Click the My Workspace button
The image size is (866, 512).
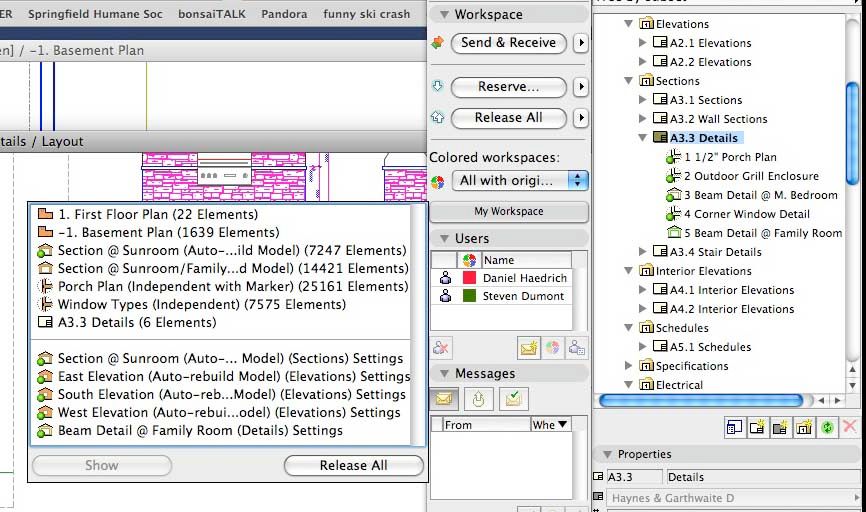(x=509, y=211)
